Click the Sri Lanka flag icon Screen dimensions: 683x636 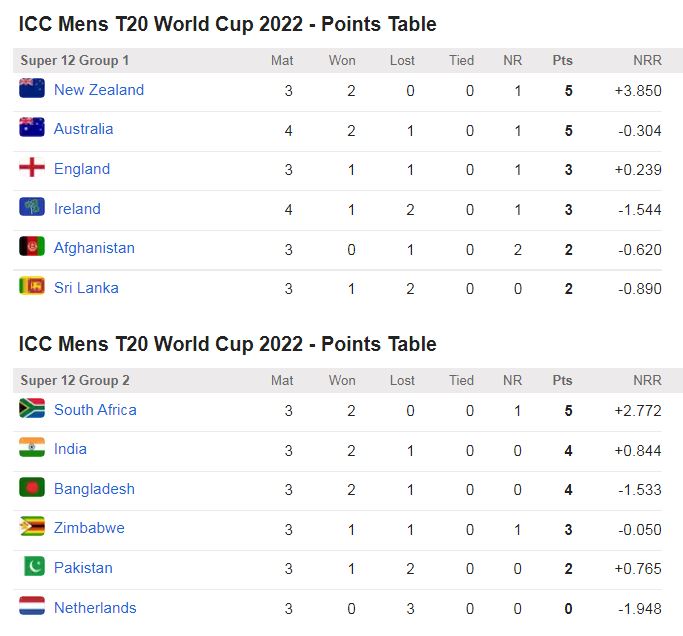(32, 287)
